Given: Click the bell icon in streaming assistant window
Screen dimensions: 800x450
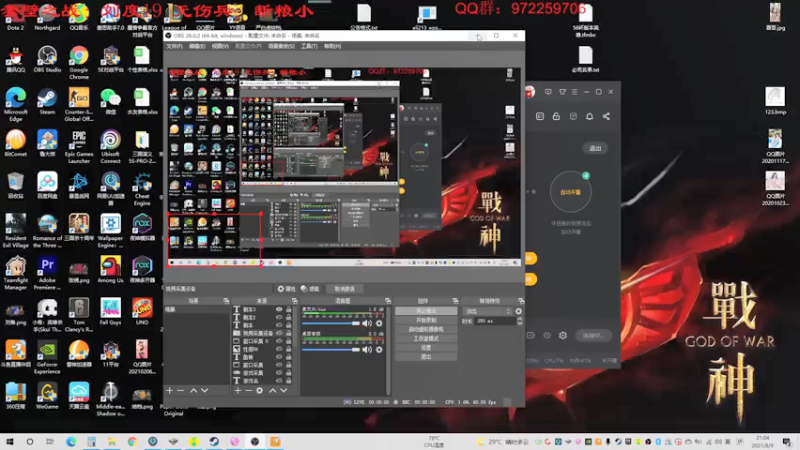Looking at the screenshot, I should [589, 116].
